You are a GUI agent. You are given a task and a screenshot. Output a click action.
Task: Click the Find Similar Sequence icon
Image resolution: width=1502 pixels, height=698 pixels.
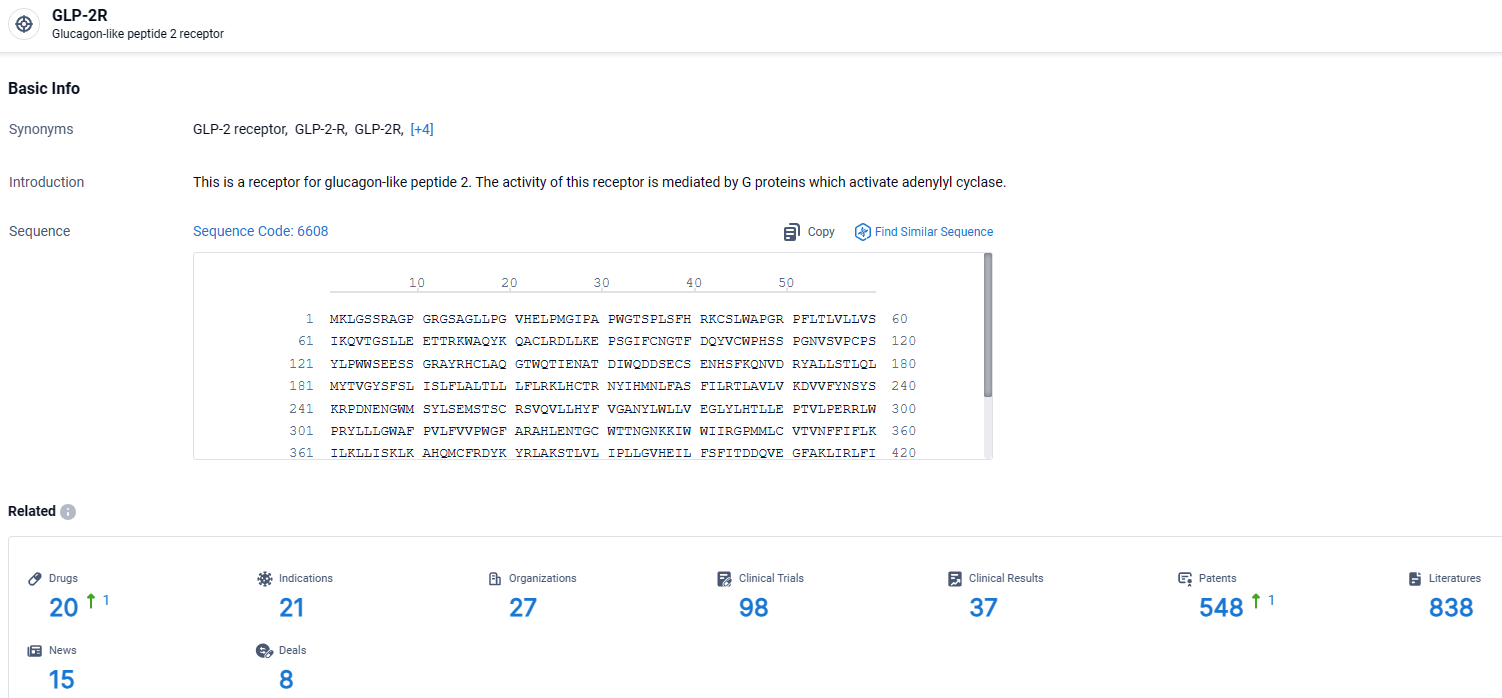click(x=863, y=232)
